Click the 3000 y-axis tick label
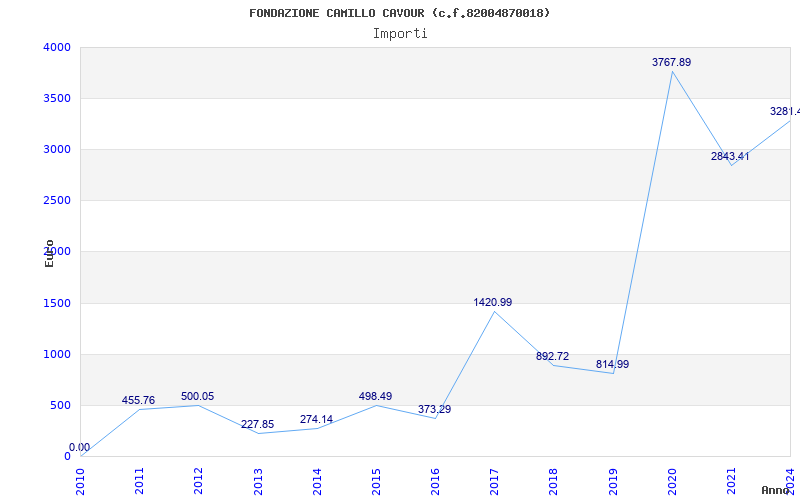This screenshot has width=800, height=500. [x=57, y=149]
